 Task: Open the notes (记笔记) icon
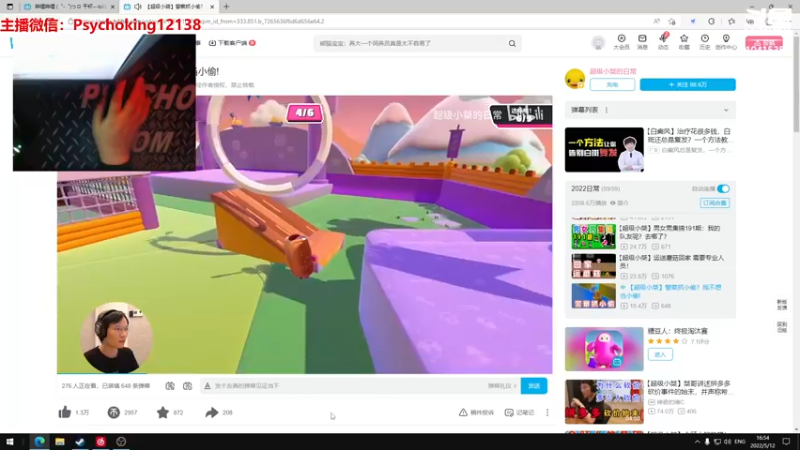pos(509,412)
